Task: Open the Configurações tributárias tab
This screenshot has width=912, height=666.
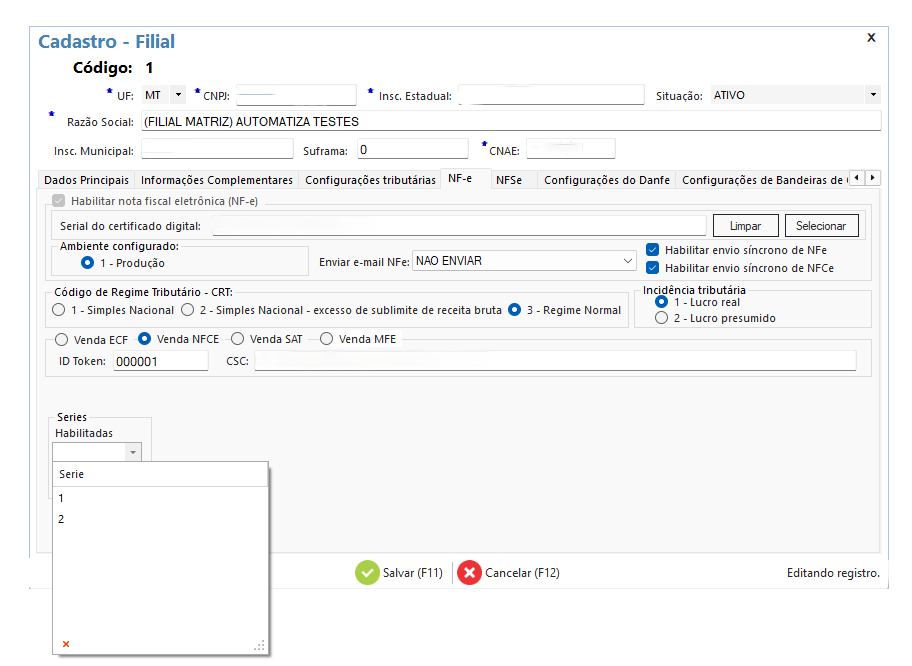Action: coord(370,180)
